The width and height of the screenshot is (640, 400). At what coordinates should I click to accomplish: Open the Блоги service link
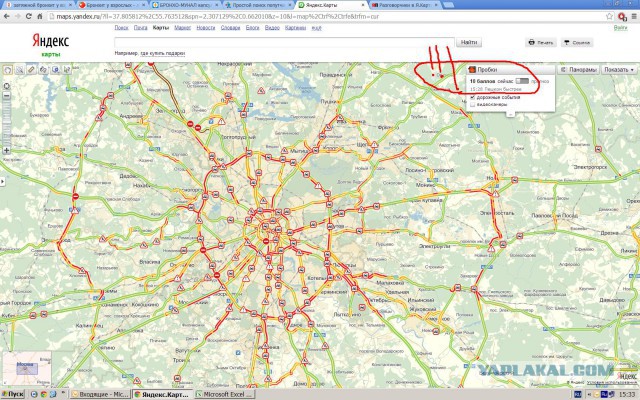[x=253, y=28]
